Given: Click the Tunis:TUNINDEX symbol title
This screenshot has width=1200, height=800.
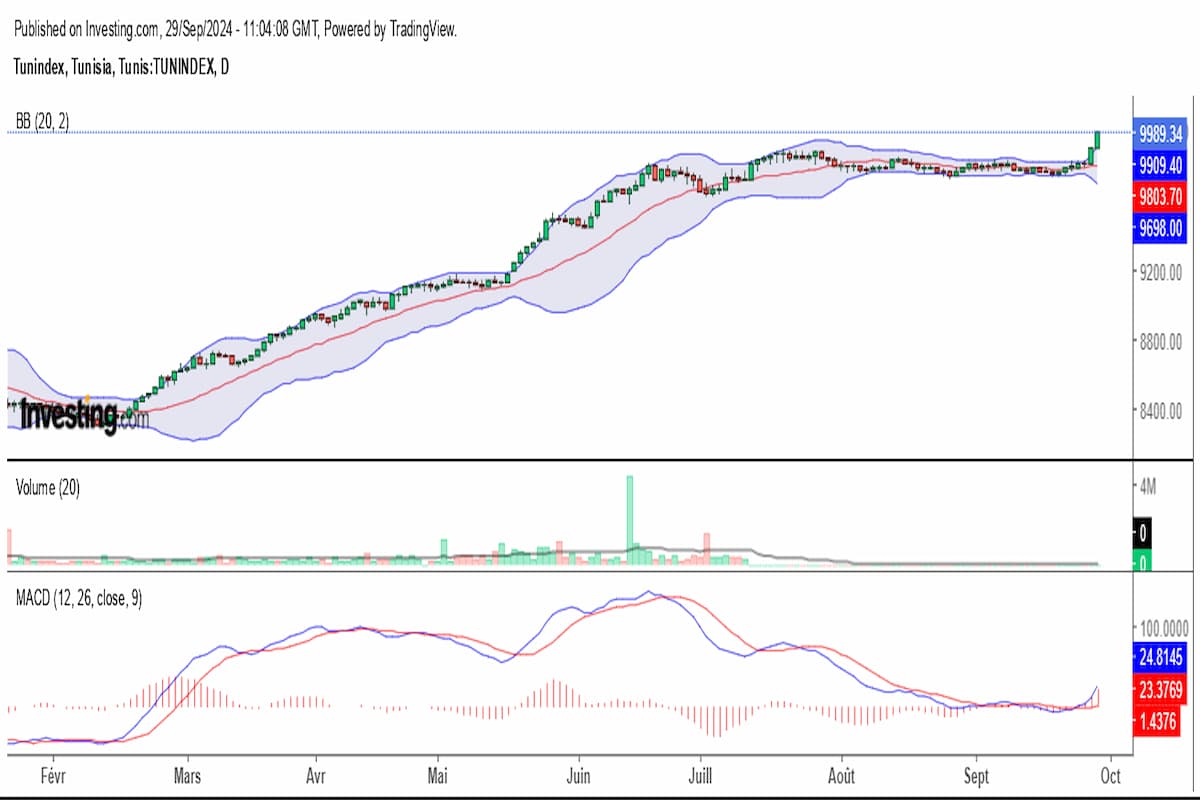Looking at the screenshot, I should (121, 68).
